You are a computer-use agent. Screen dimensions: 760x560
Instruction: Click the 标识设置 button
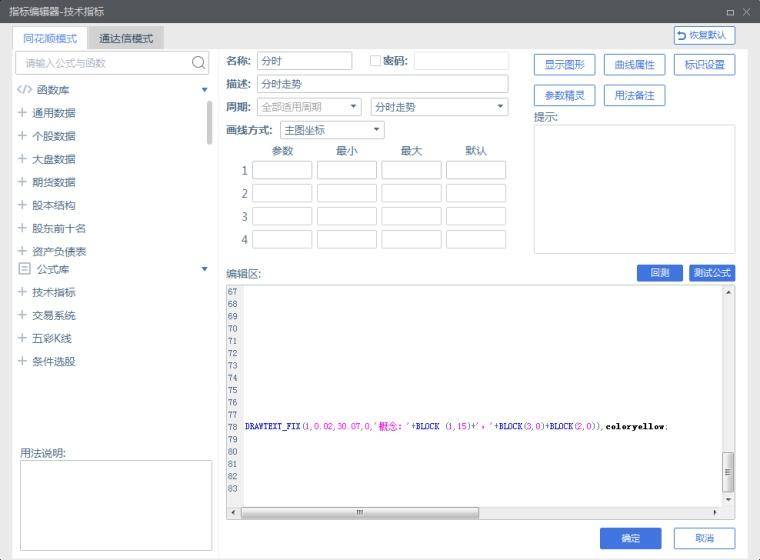click(704, 64)
